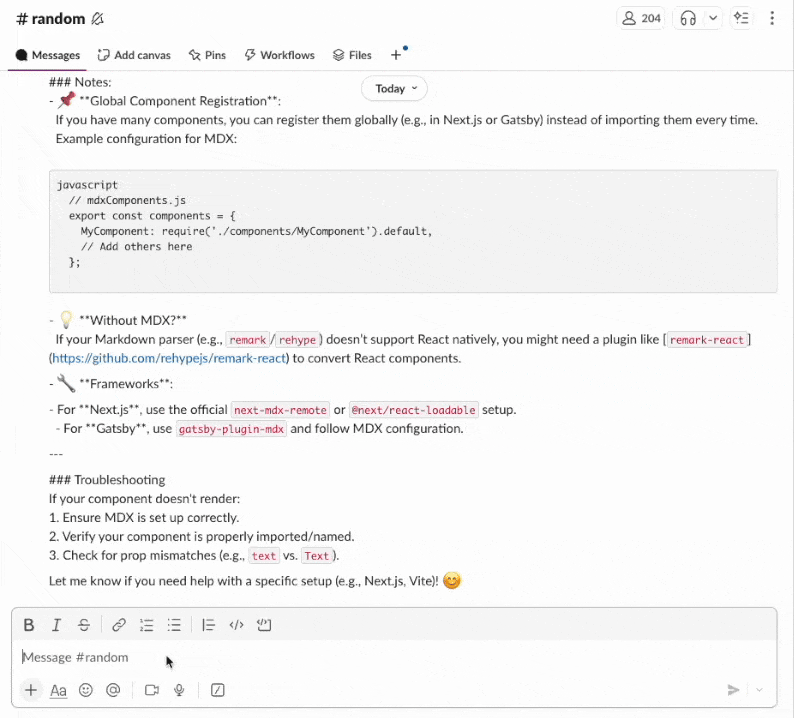Toggle strikethrough formatting
The height and width of the screenshot is (718, 794).
click(x=84, y=625)
